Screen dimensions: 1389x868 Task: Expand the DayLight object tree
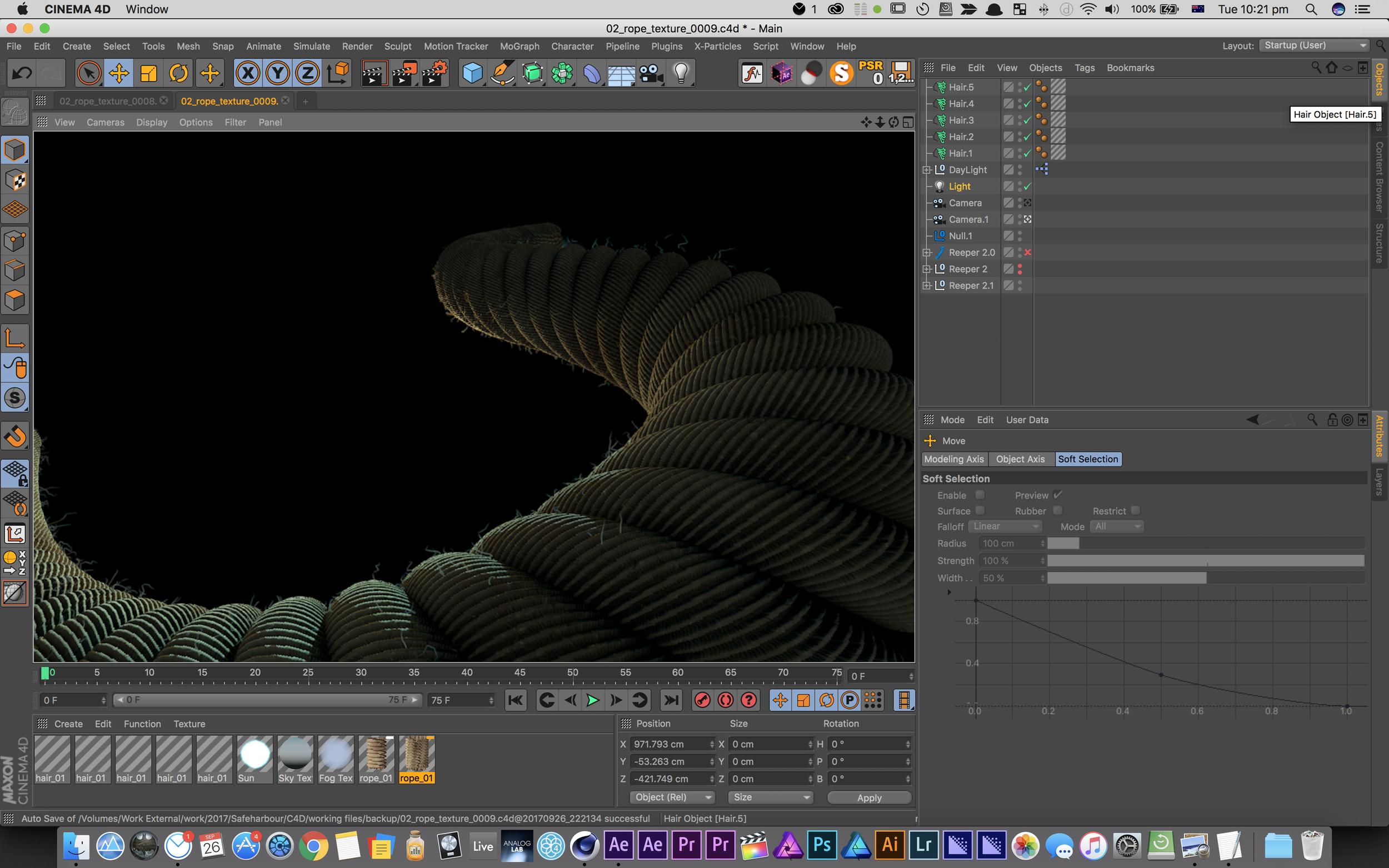point(926,170)
